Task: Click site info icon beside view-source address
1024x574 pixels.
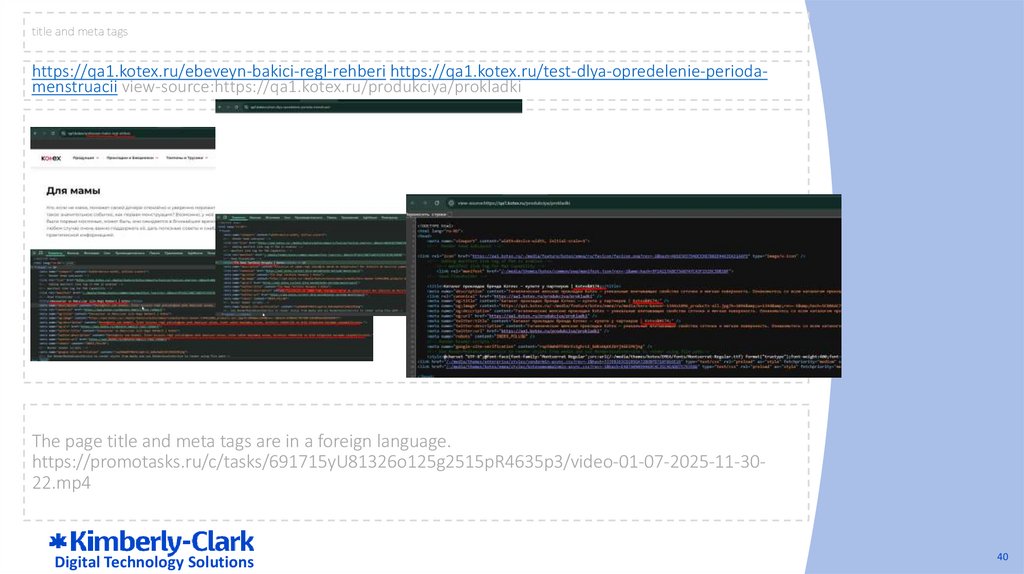Action: [451, 203]
